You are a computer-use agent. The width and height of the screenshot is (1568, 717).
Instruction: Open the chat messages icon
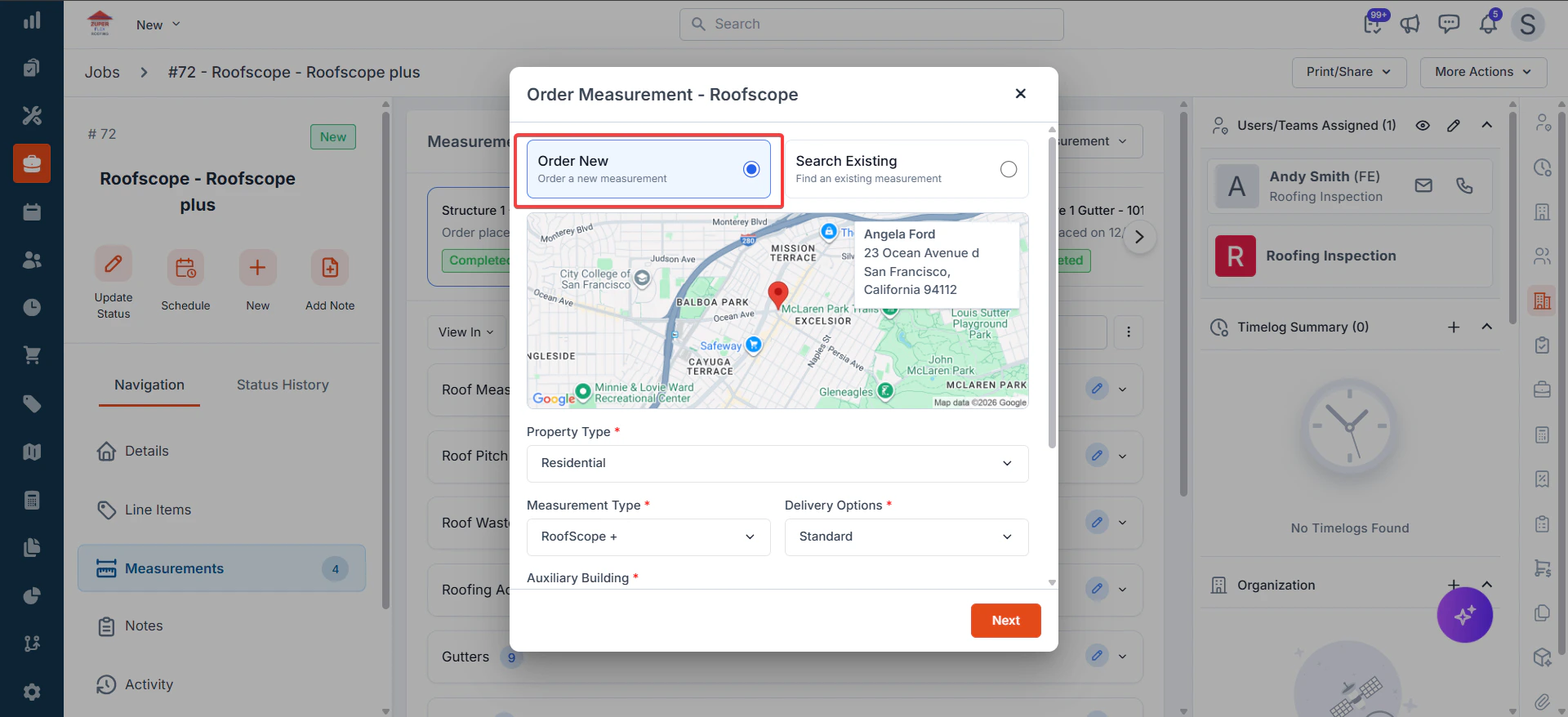click(x=1449, y=24)
